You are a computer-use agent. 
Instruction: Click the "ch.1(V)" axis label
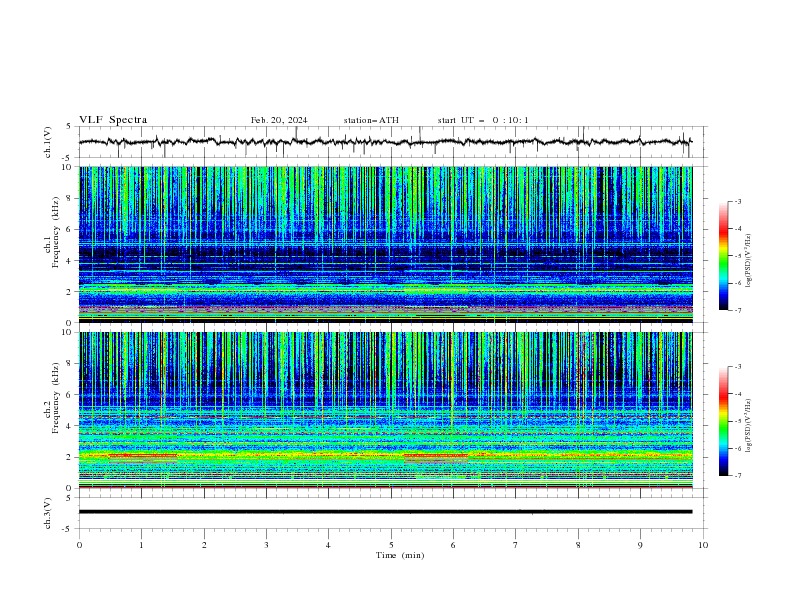pos(48,142)
